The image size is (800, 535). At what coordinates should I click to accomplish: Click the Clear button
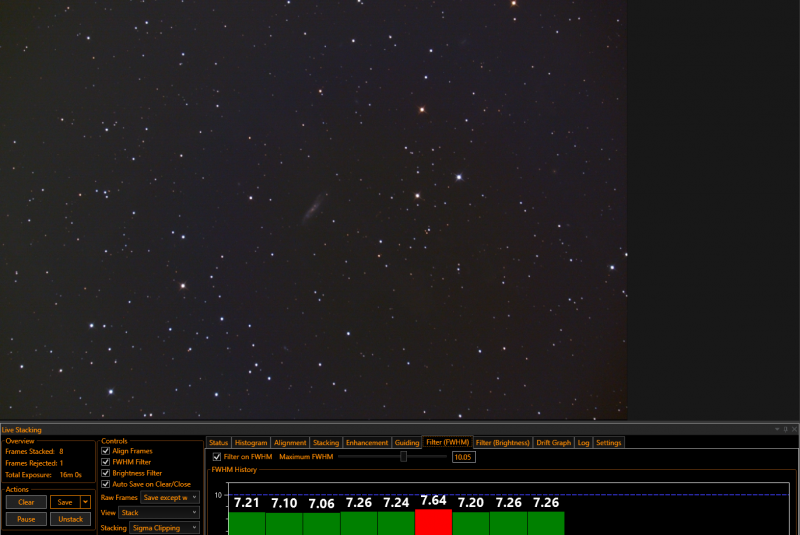pos(26,502)
